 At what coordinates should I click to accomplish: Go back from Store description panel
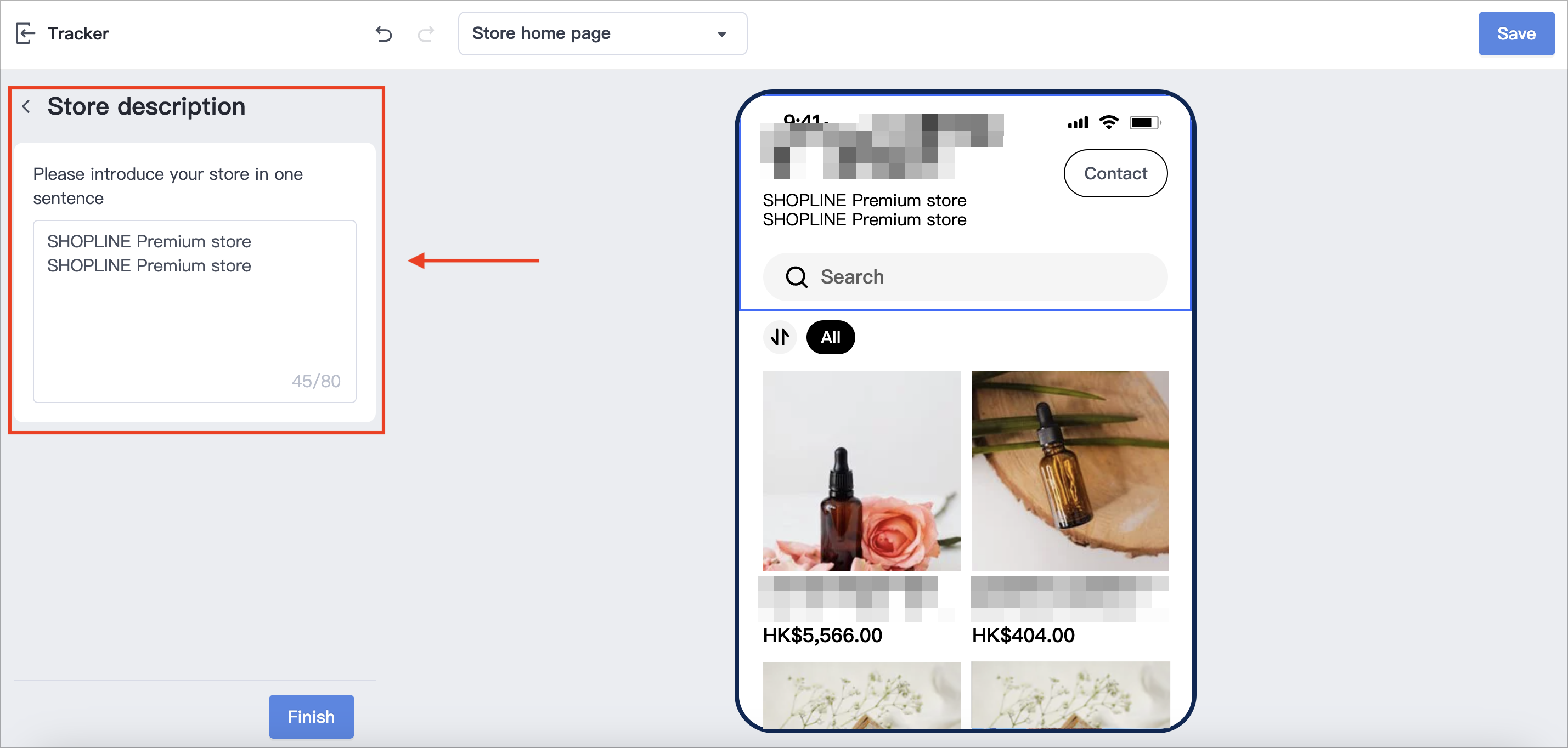tap(26, 107)
